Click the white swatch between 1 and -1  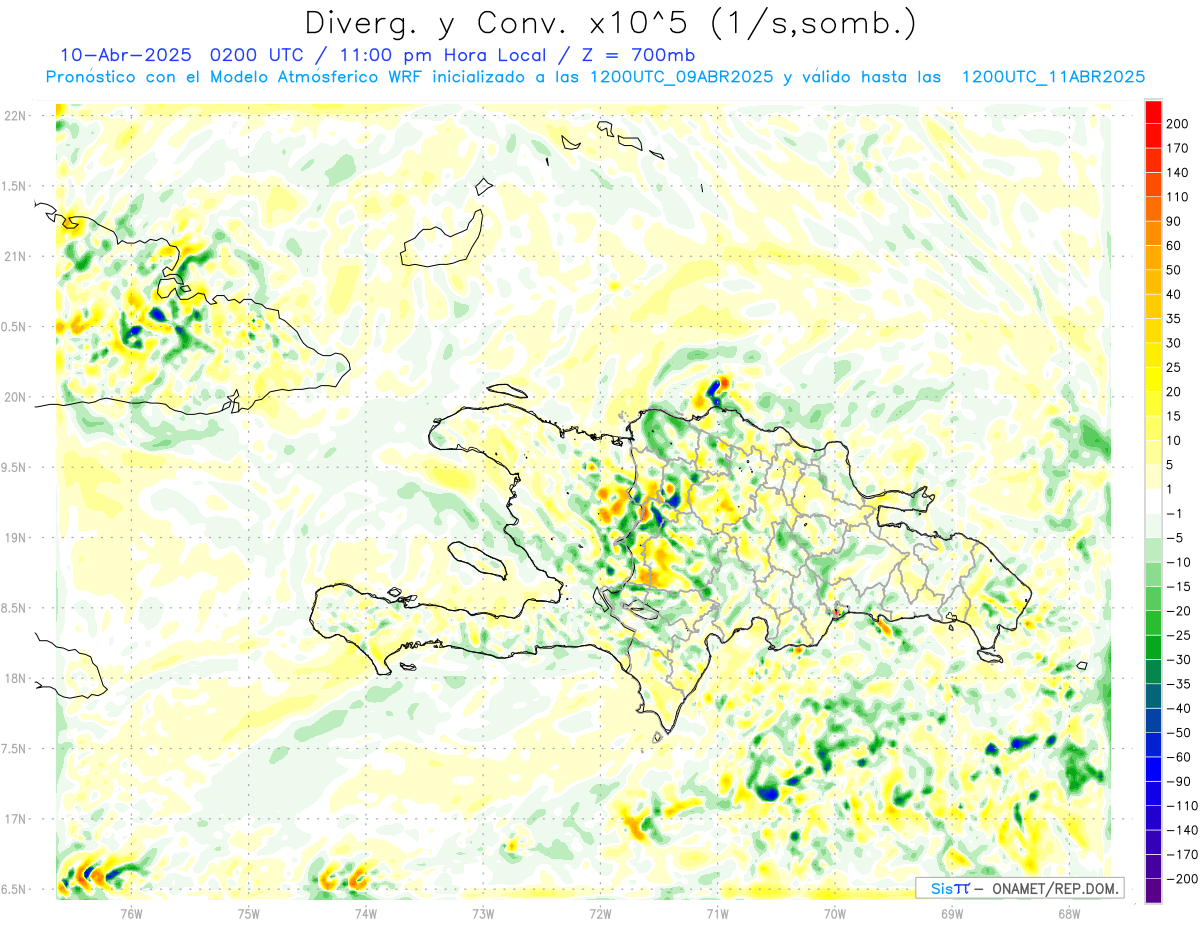tap(1153, 501)
